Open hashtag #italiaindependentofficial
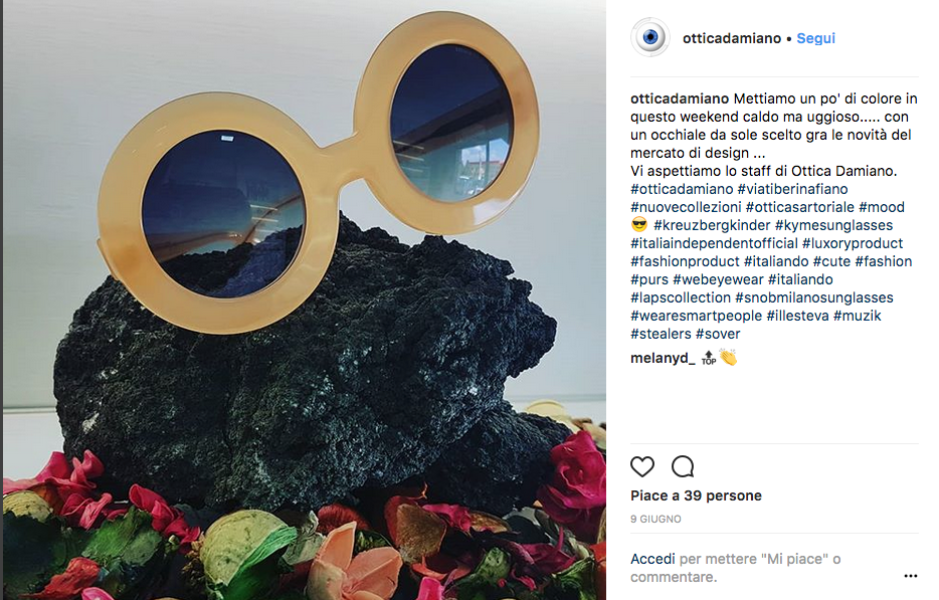This screenshot has height=600, width=939. tap(714, 243)
